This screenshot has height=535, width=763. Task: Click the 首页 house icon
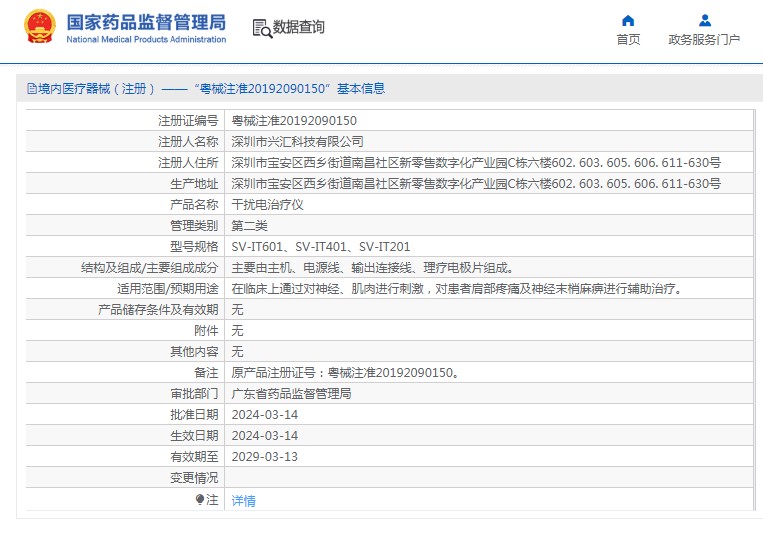pos(628,20)
